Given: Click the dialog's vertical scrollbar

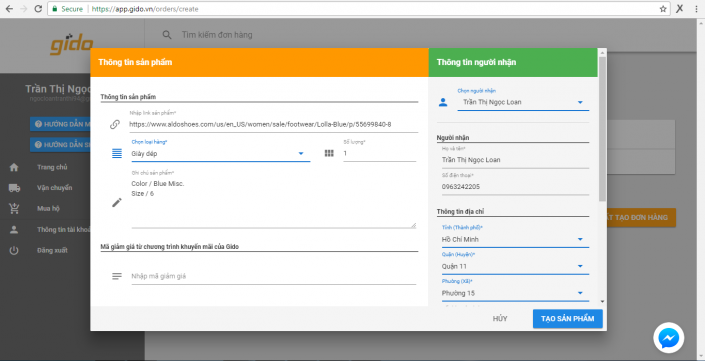Looking at the screenshot, I should 602,129.
